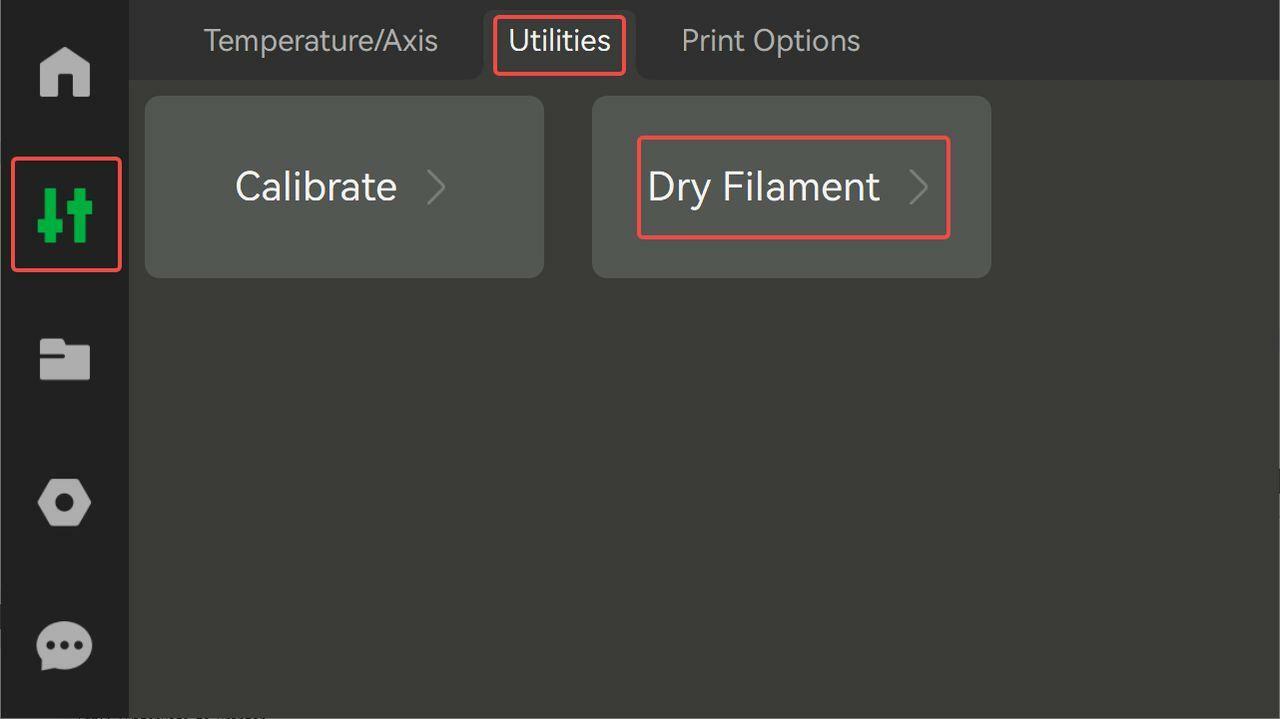This screenshot has width=1280, height=719.
Task: Click empty padding inside Dry Filament card
Action: point(791,260)
